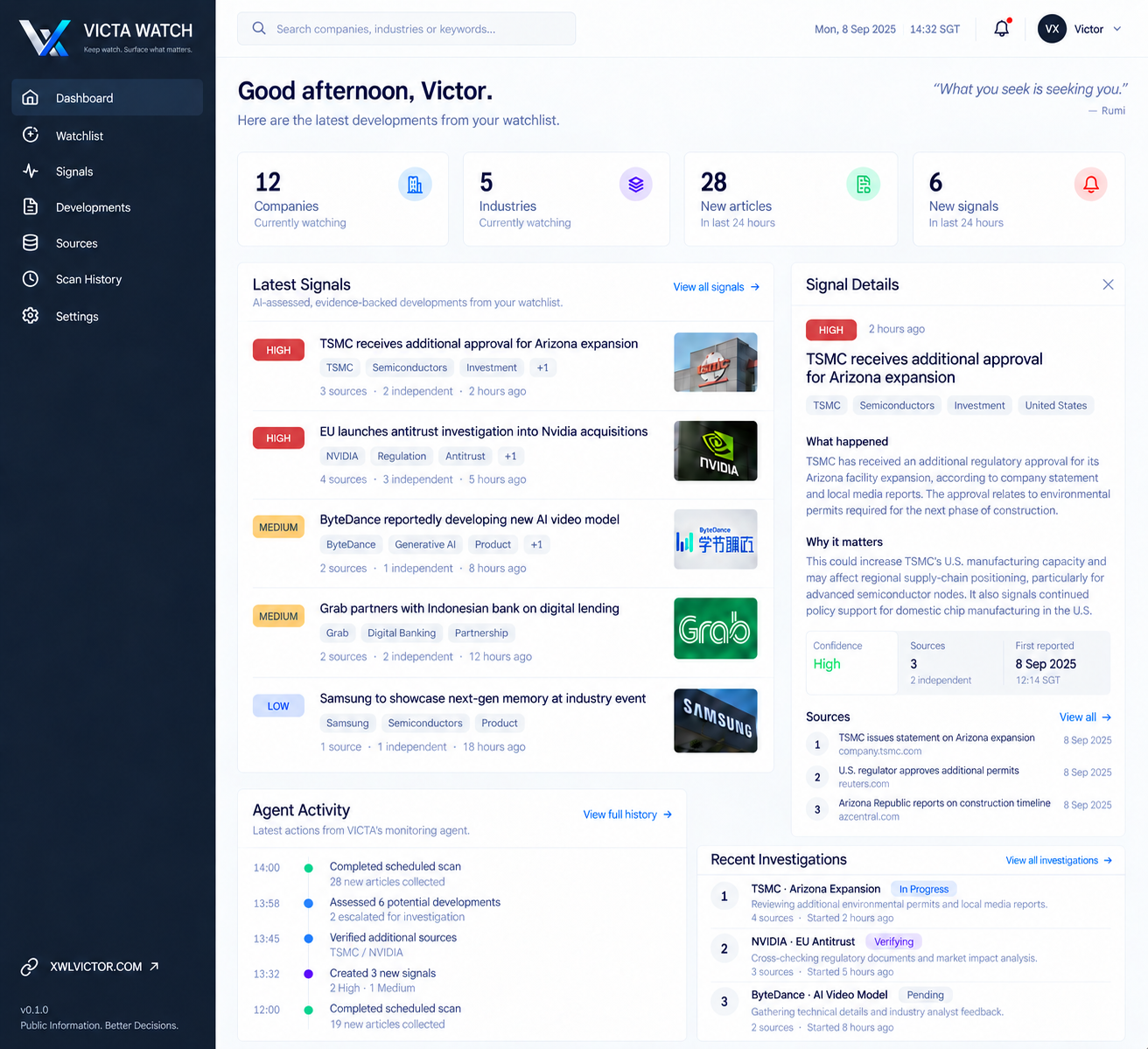1148x1049 pixels.
Task: Click the Settings gear icon
Action: tap(31, 316)
